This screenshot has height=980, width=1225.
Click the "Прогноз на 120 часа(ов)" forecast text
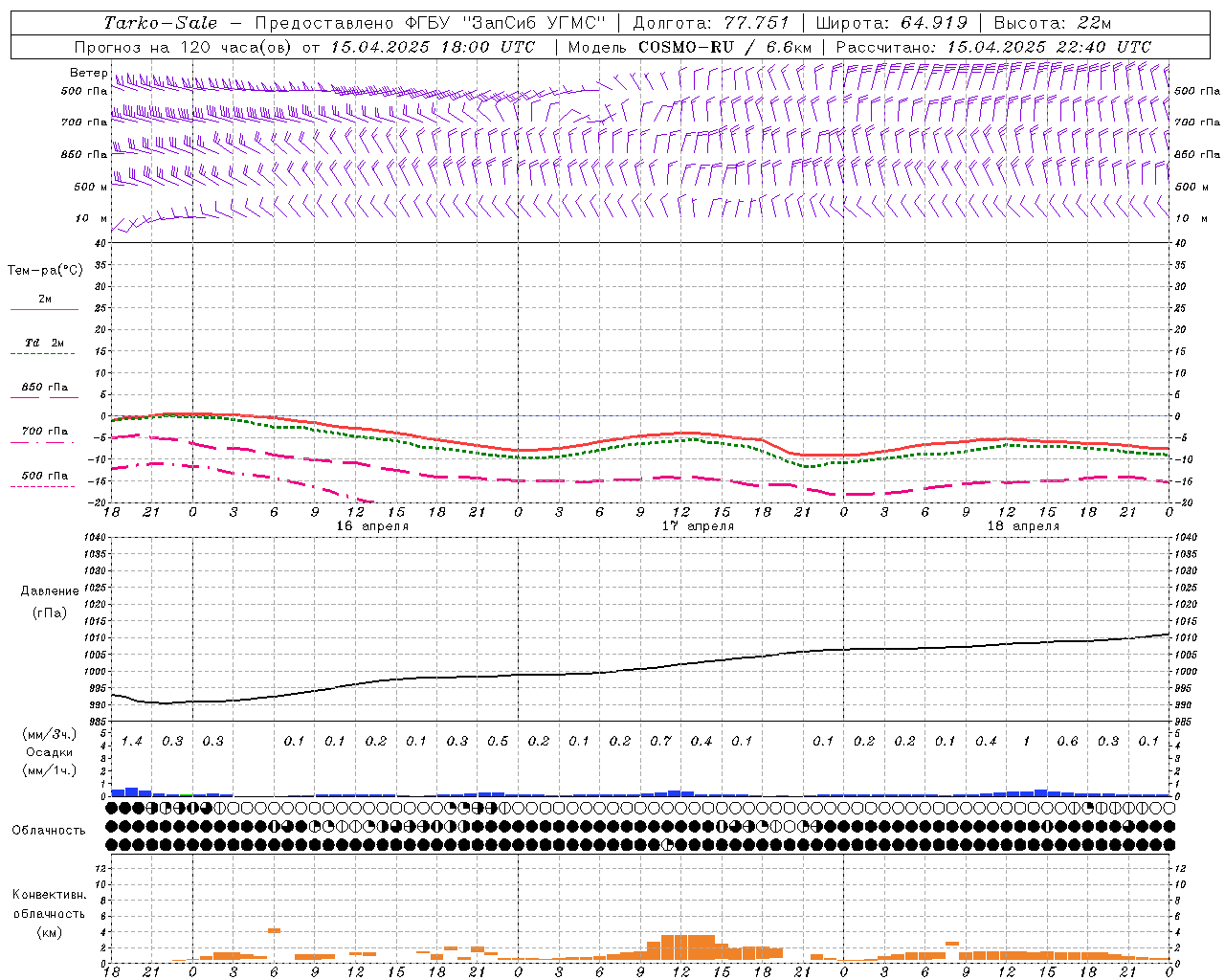coord(185,47)
